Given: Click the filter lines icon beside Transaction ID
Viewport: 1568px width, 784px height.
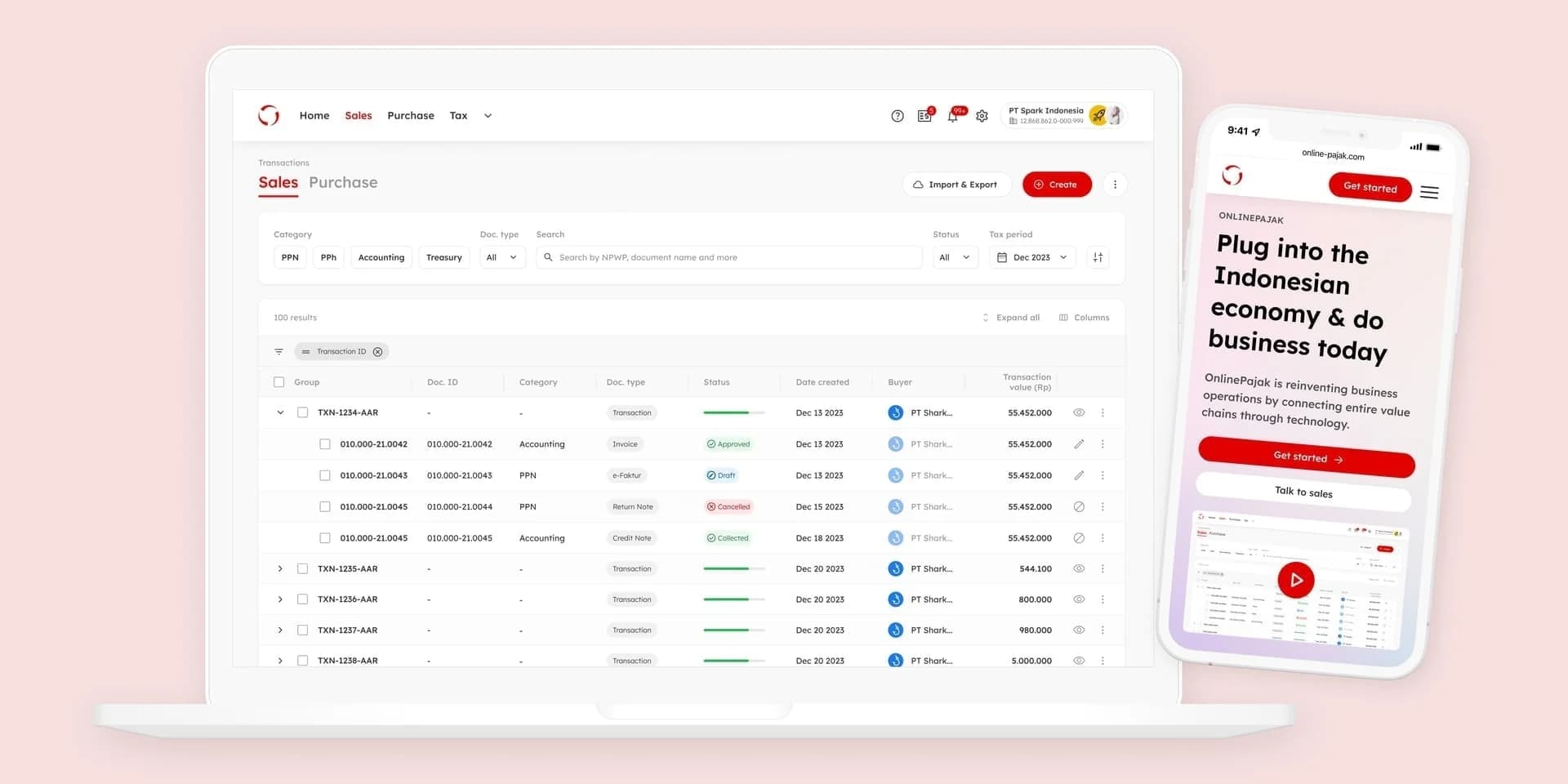Looking at the screenshot, I should pos(278,352).
